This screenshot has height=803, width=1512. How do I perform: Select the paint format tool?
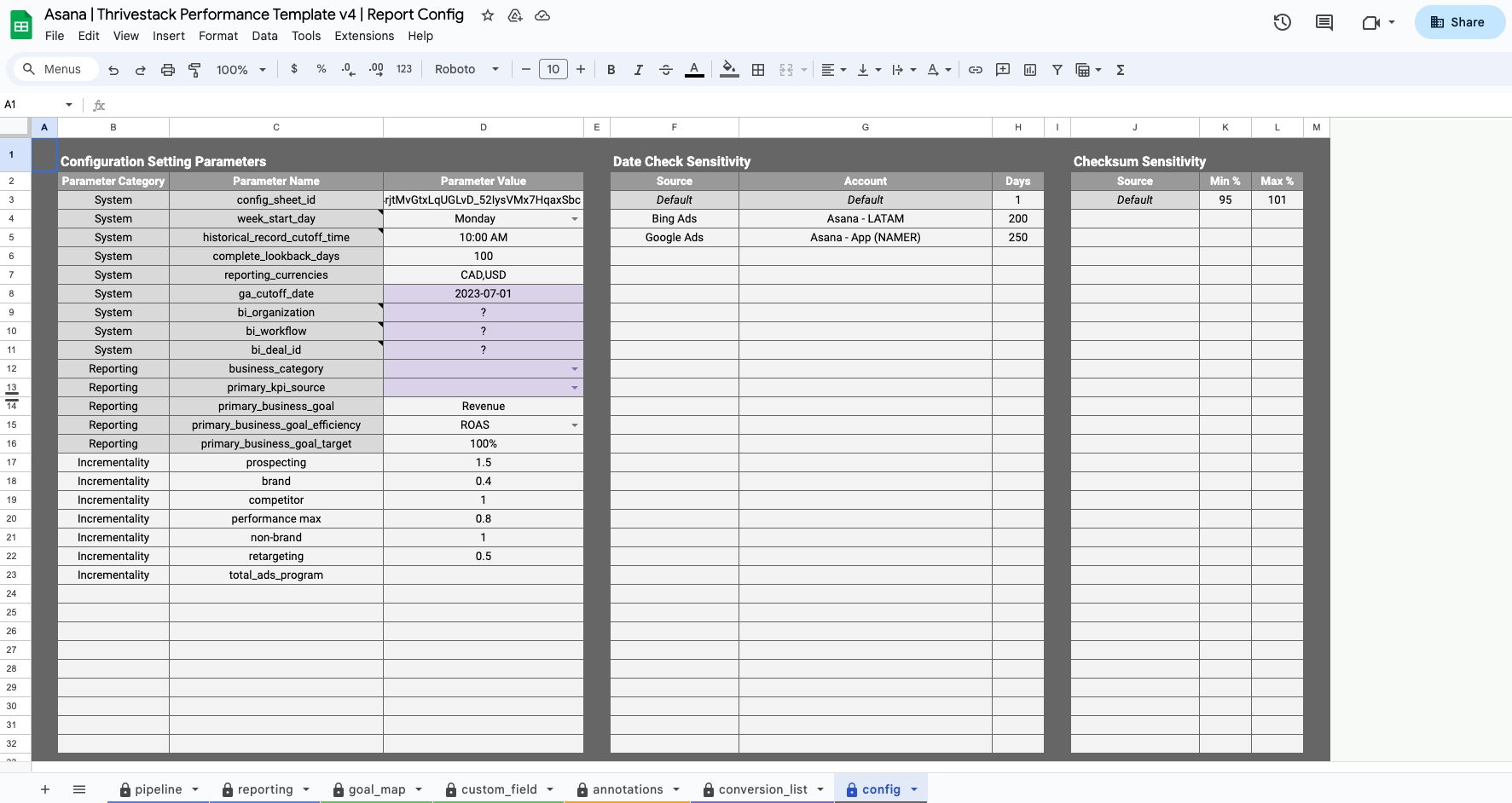[194, 70]
